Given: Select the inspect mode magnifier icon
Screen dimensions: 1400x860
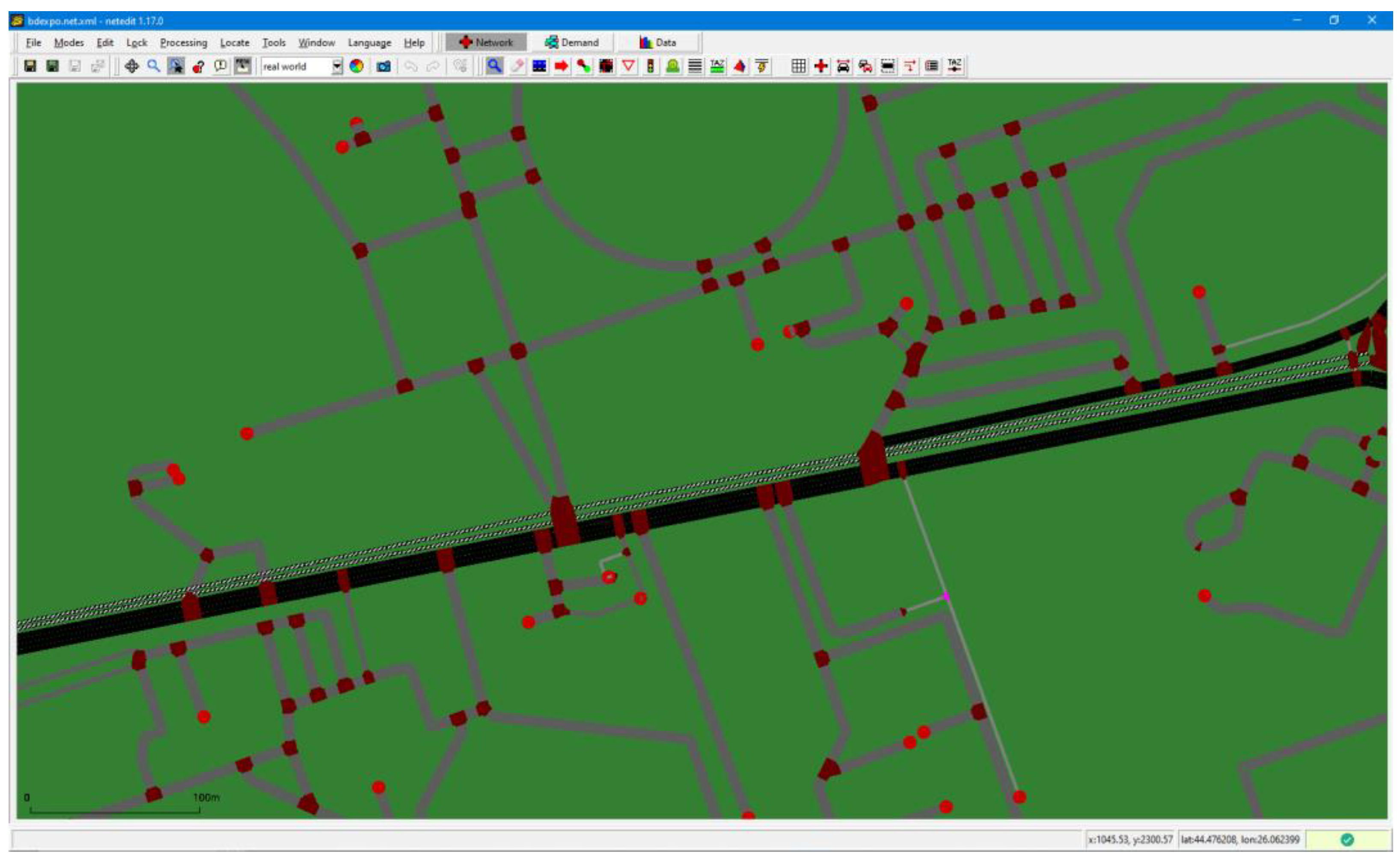Looking at the screenshot, I should [x=494, y=67].
